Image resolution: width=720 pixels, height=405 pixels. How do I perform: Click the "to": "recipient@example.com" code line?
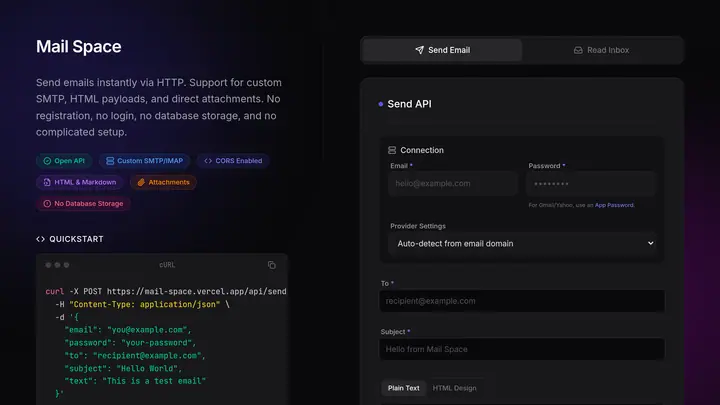pos(135,355)
